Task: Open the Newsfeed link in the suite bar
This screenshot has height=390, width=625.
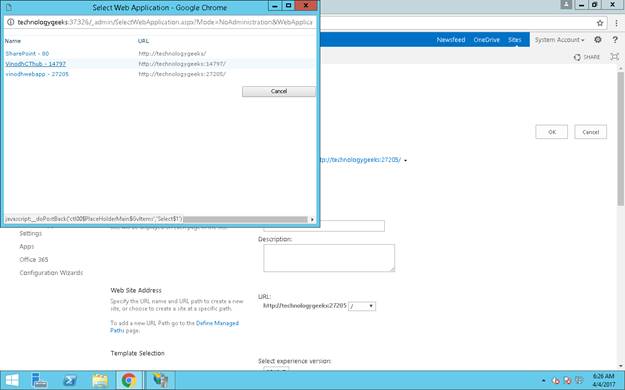Action: [451, 40]
